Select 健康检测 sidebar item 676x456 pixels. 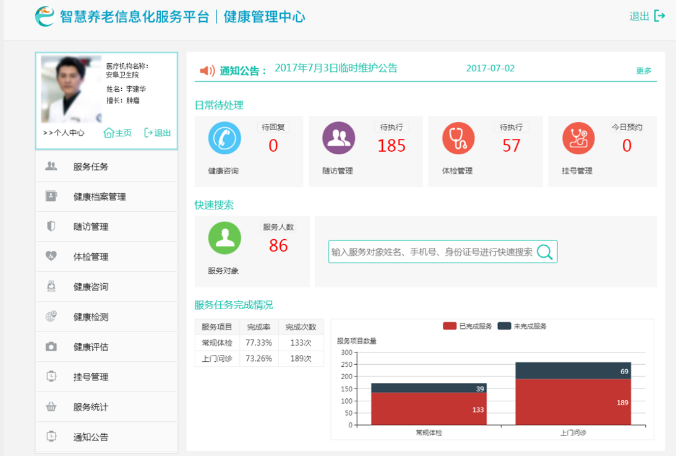106,317
